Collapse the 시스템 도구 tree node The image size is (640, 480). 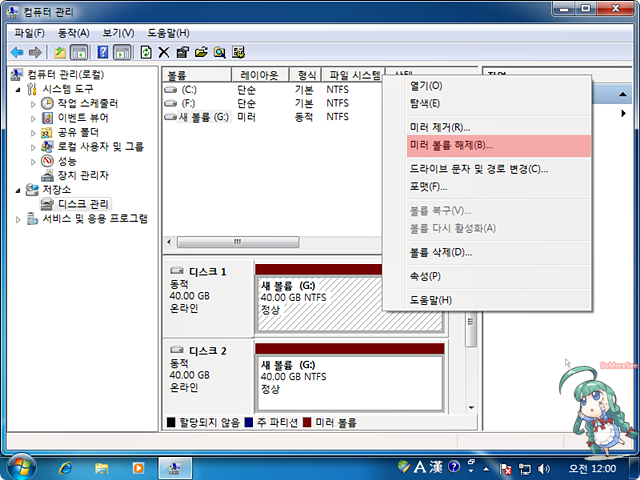point(19,89)
